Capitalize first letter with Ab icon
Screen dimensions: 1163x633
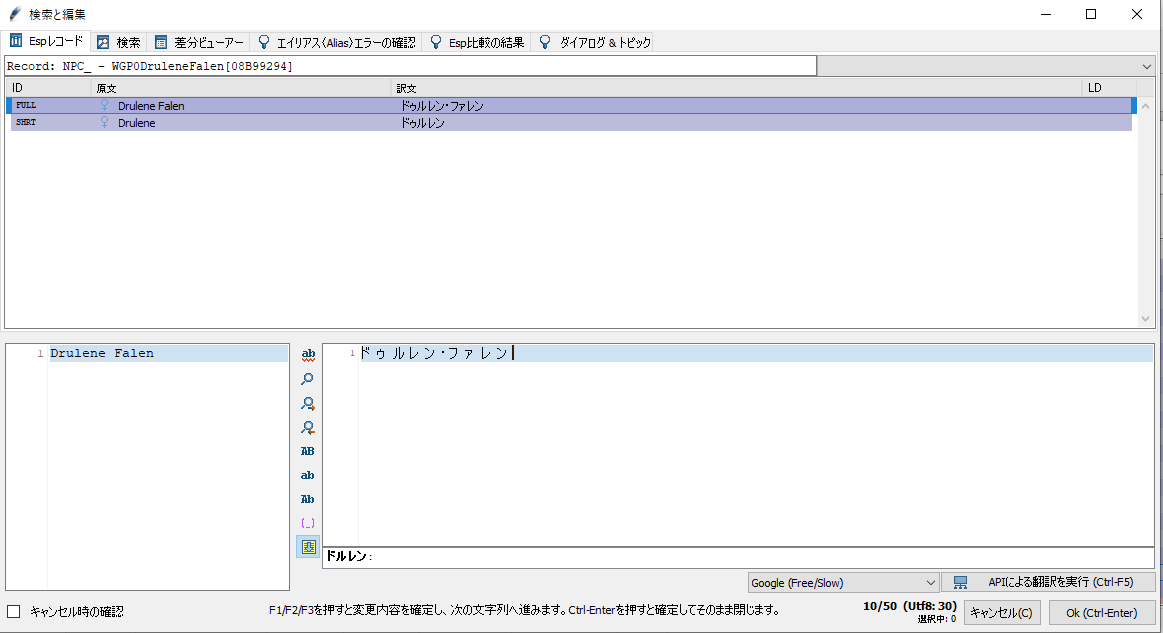click(x=308, y=499)
